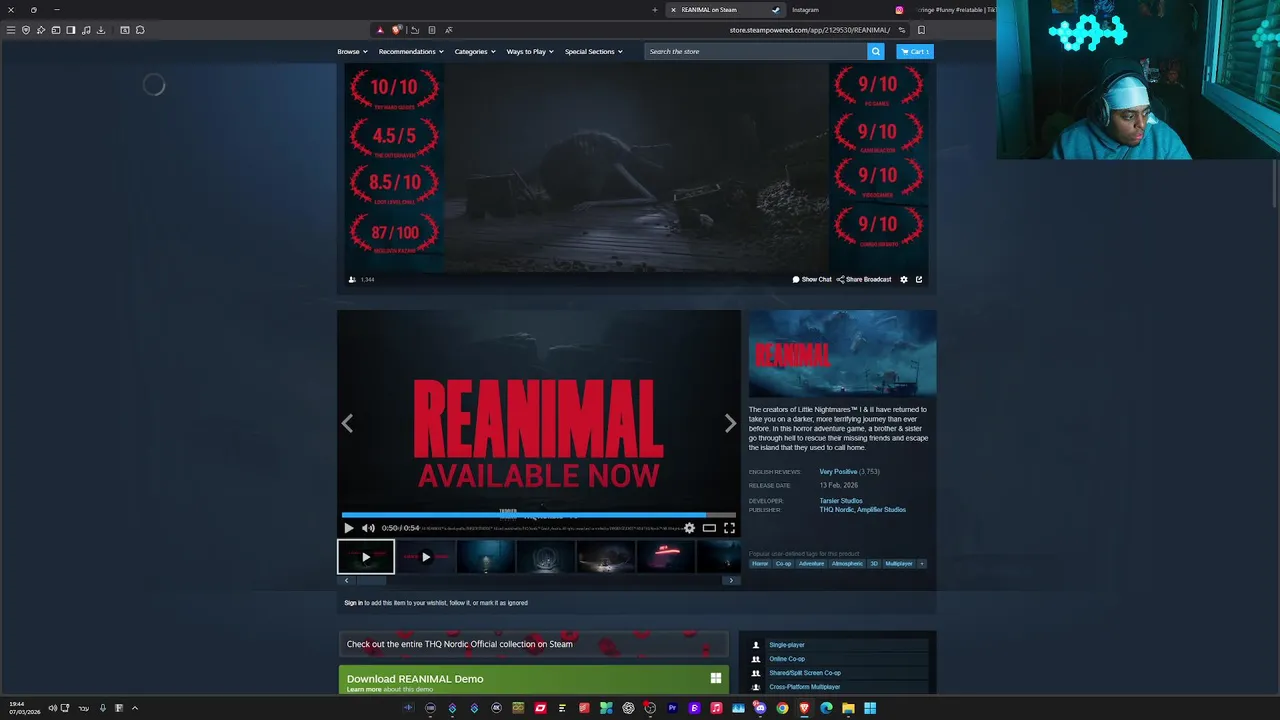Go to next media with right arrow
This screenshot has width=1280, height=720.
(x=730, y=423)
